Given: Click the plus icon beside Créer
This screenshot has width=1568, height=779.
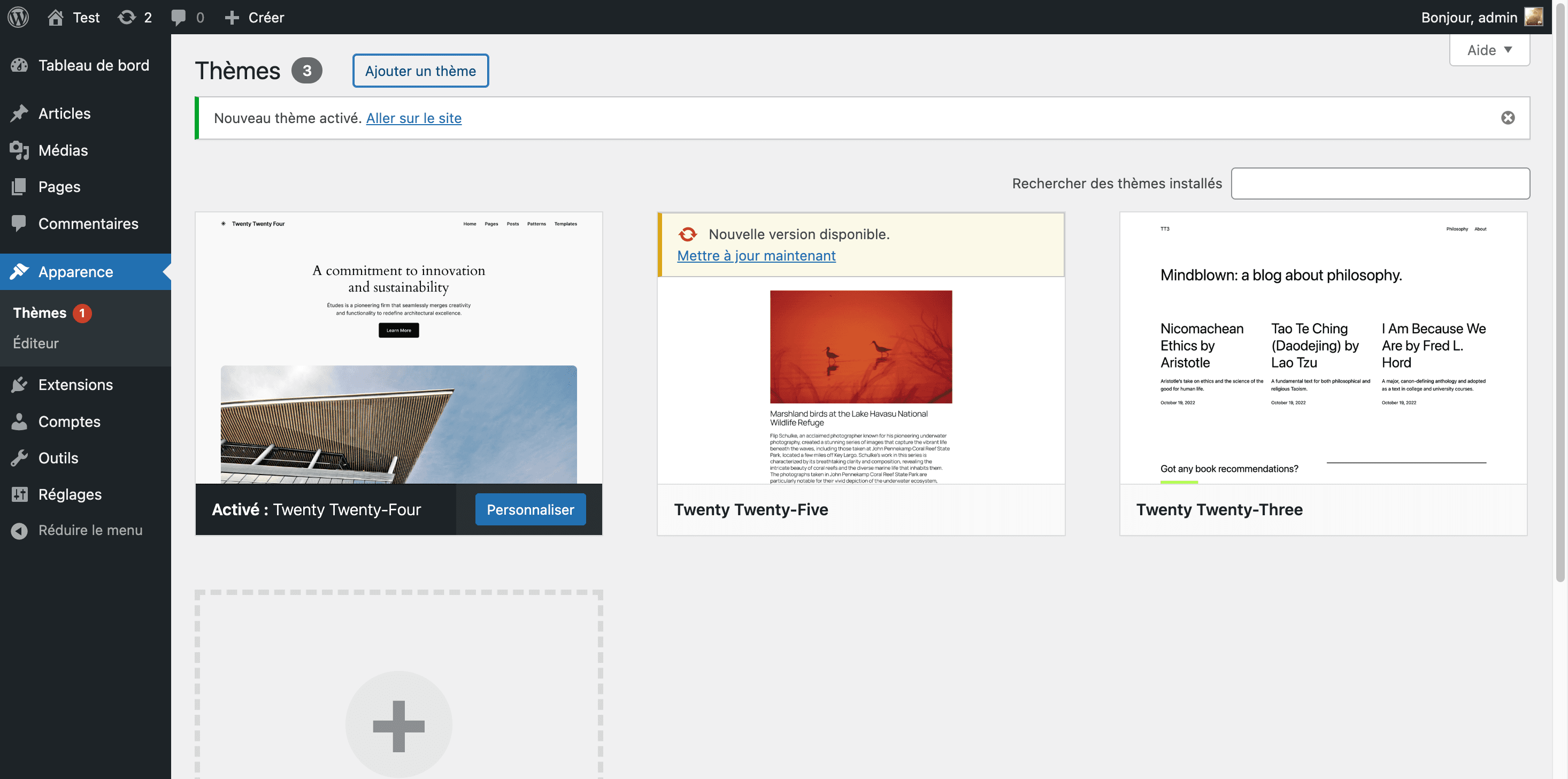Looking at the screenshot, I should 232,18.
